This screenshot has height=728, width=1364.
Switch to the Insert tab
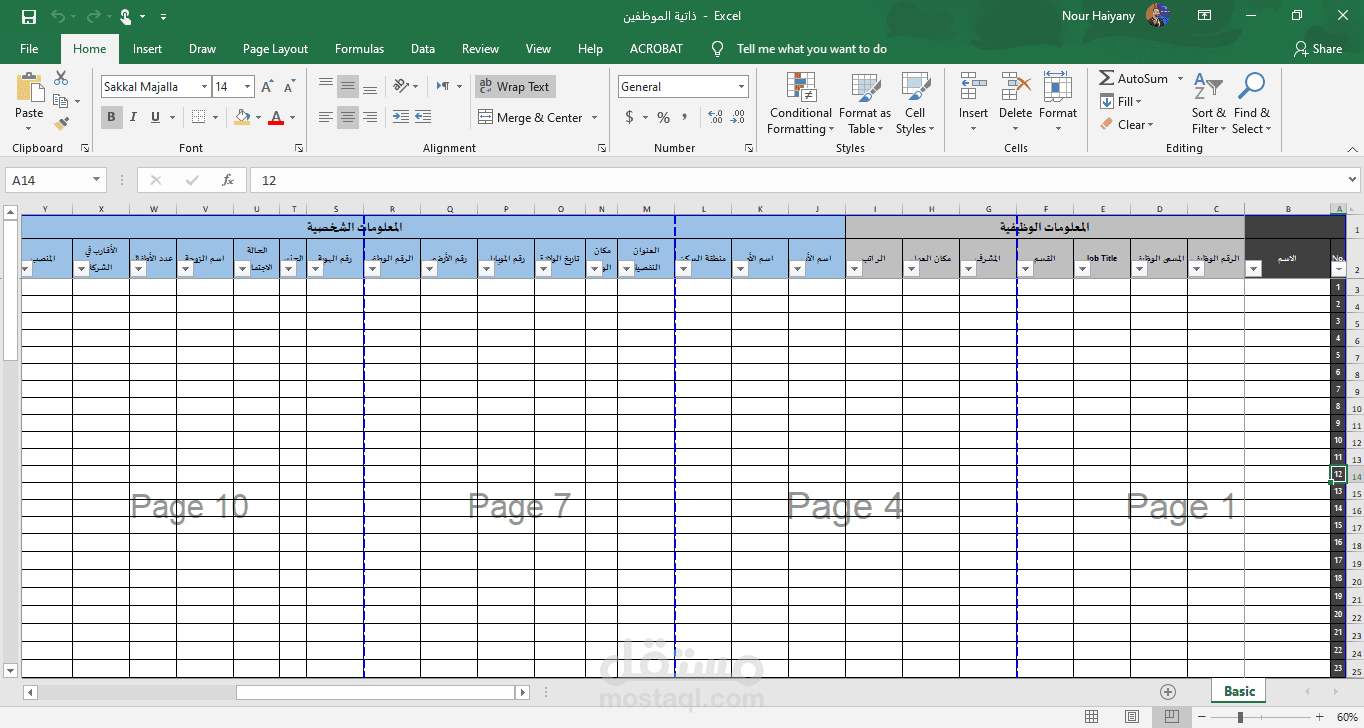(x=147, y=49)
